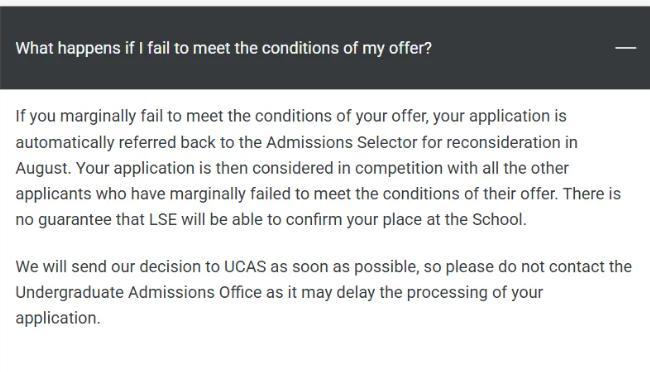Click the word "August" in the first paragraph
650x372 pixels.
pyautogui.click(x=43, y=168)
